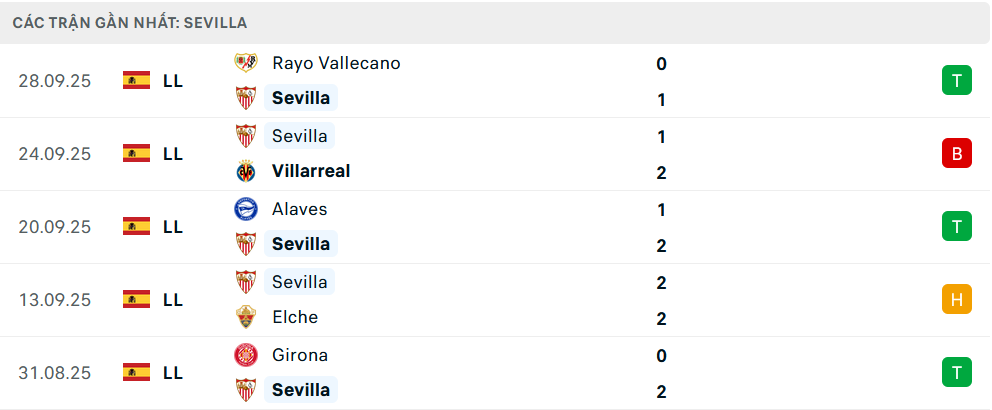Click Spain flag beside the 24.09.25 match
The image size is (992, 410).
[x=136, y=153]
